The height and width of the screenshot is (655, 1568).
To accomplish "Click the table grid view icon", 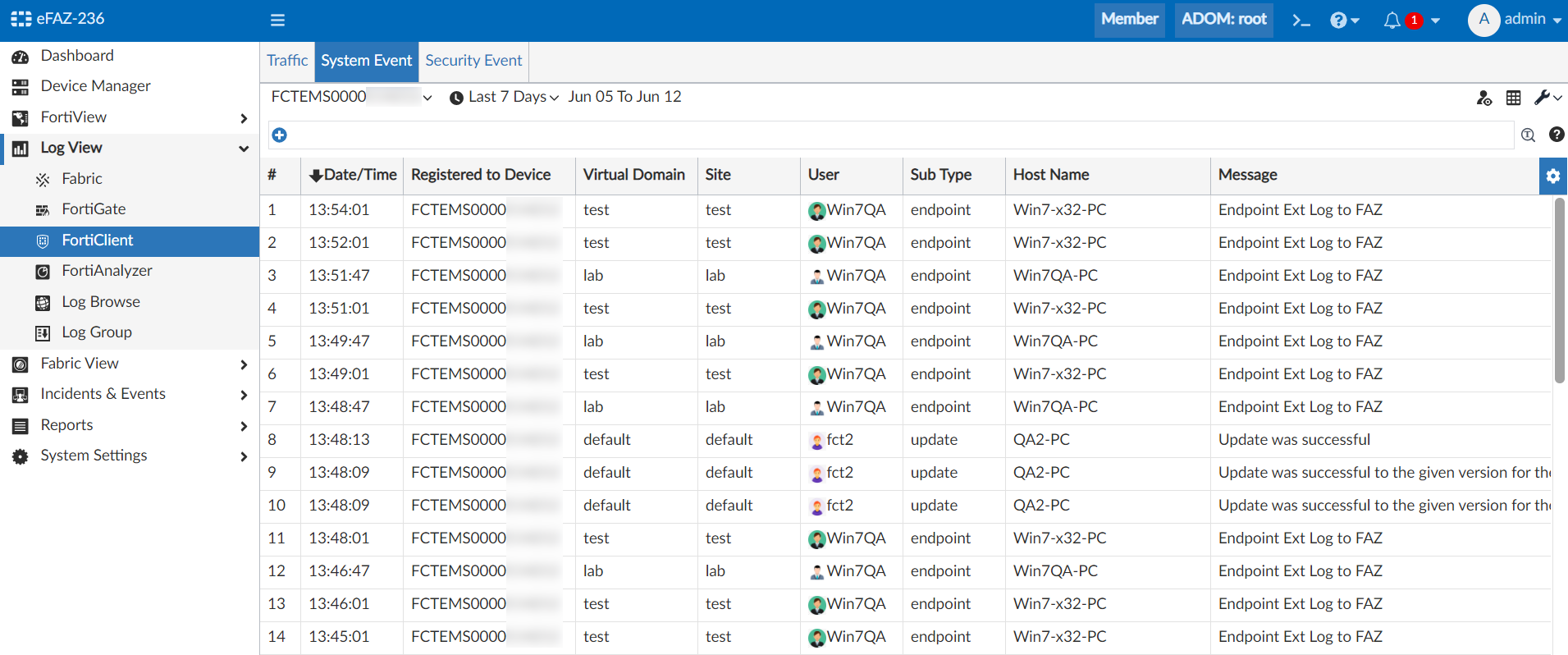I will point(1514,98).
